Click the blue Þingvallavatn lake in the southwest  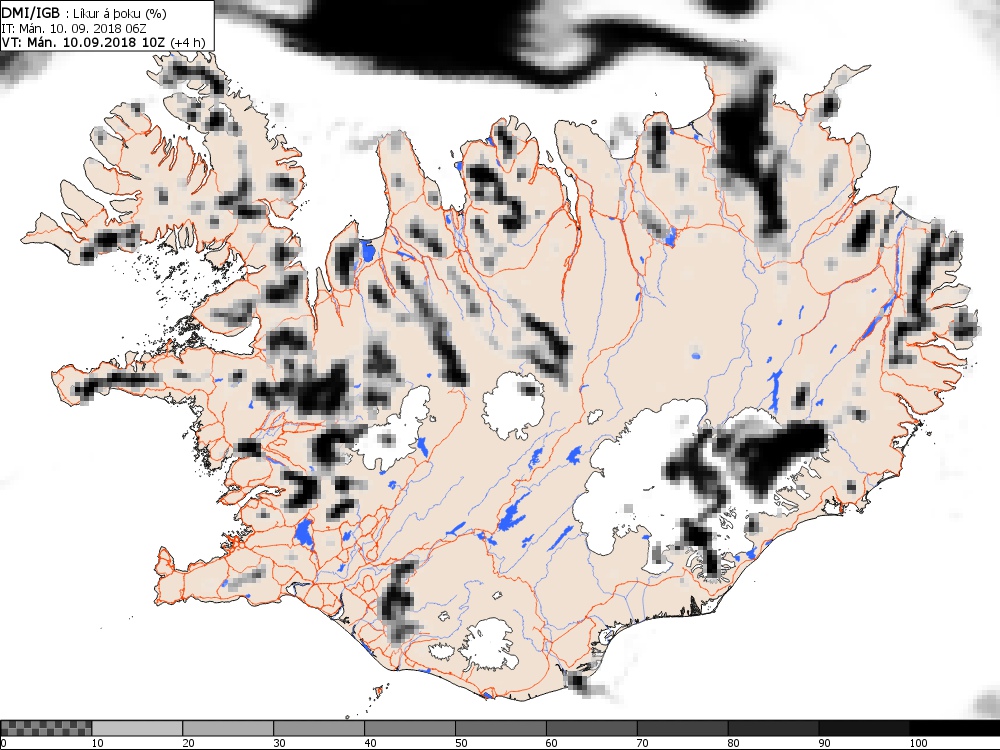click(x=304, y=533)
